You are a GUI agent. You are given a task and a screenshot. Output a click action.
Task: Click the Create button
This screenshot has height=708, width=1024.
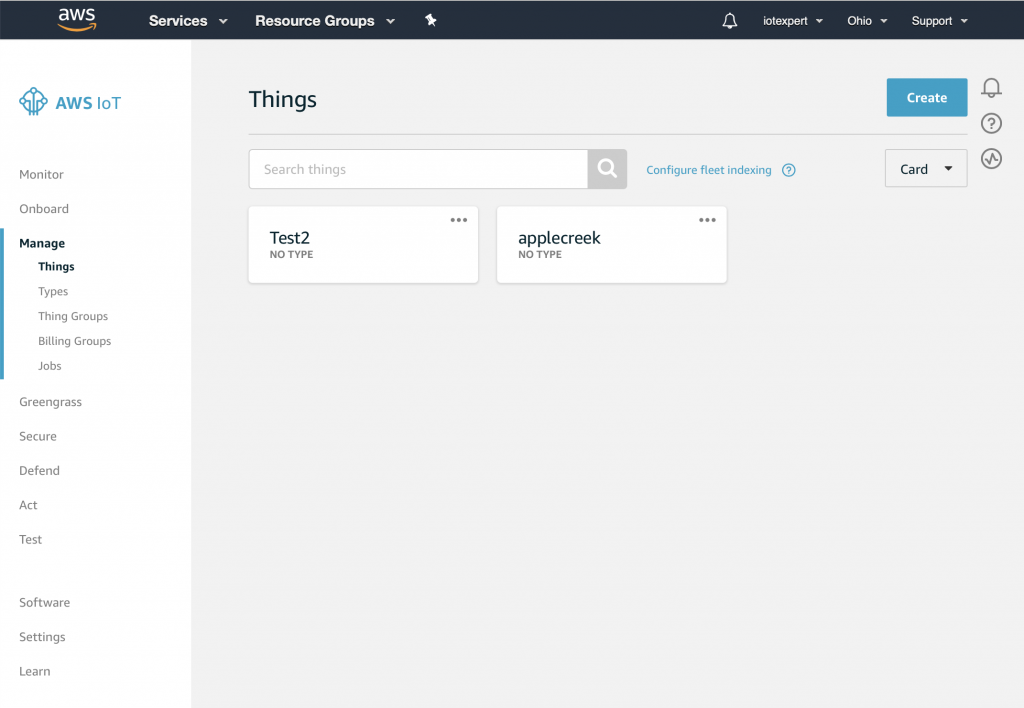pos(927,97)
